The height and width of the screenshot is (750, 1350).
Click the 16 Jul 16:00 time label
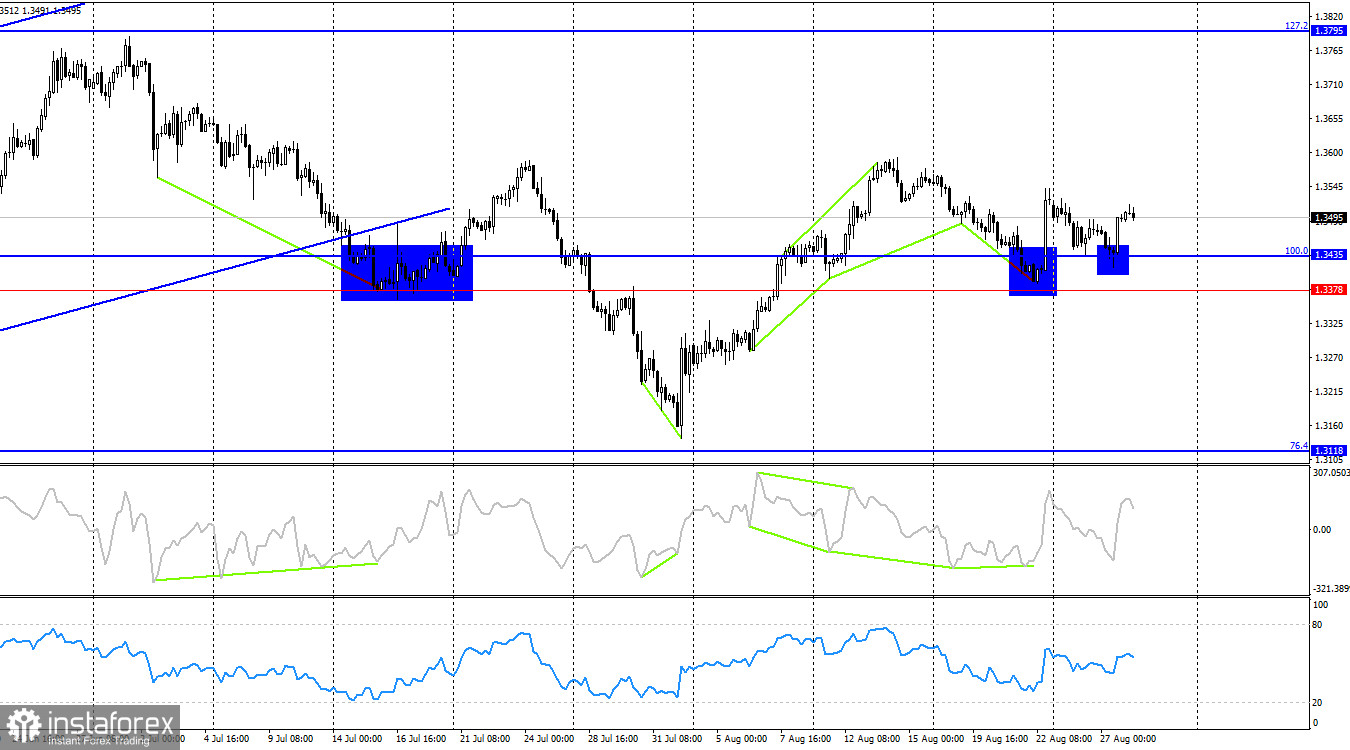[419, 739]
